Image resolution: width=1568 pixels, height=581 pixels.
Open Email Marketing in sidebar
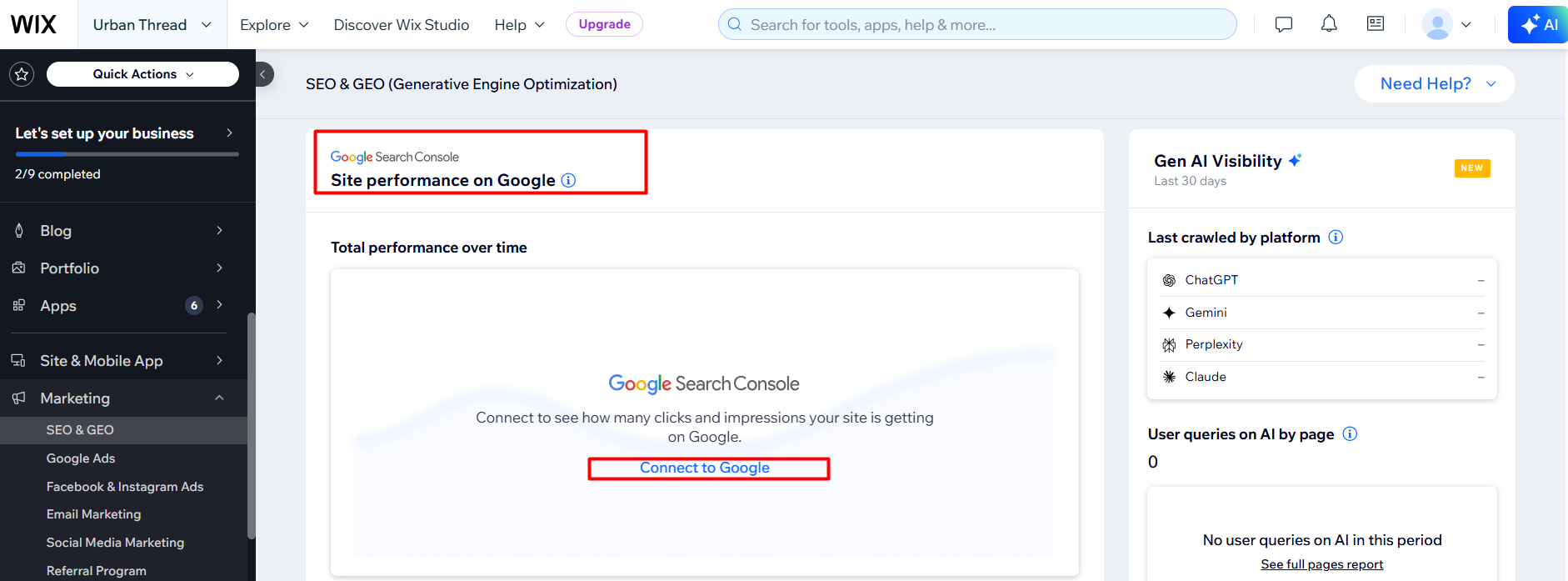[94, 514]
